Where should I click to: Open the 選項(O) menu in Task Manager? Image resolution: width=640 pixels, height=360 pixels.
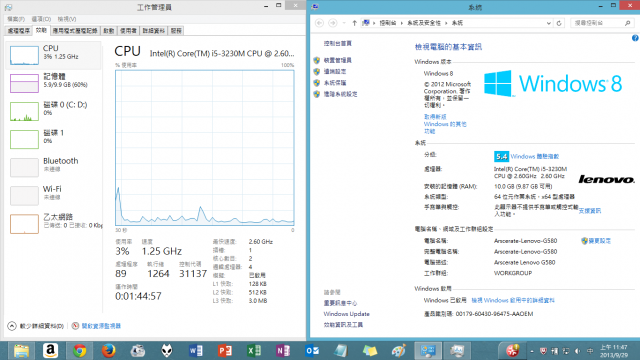click(x=41, y=19)
